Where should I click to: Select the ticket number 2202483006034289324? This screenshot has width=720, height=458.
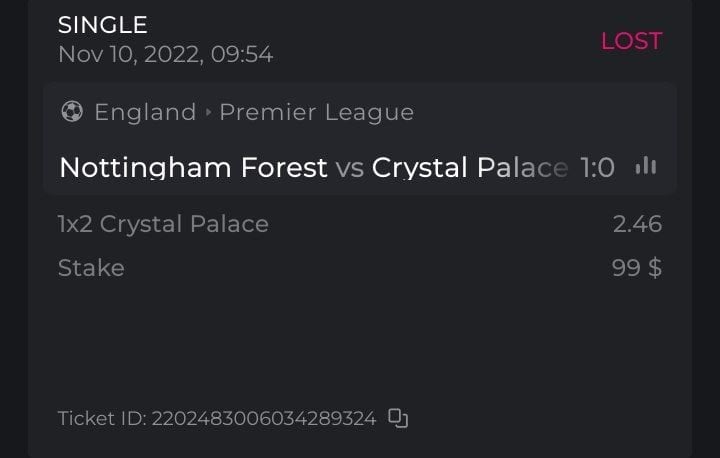click(264, 418)
